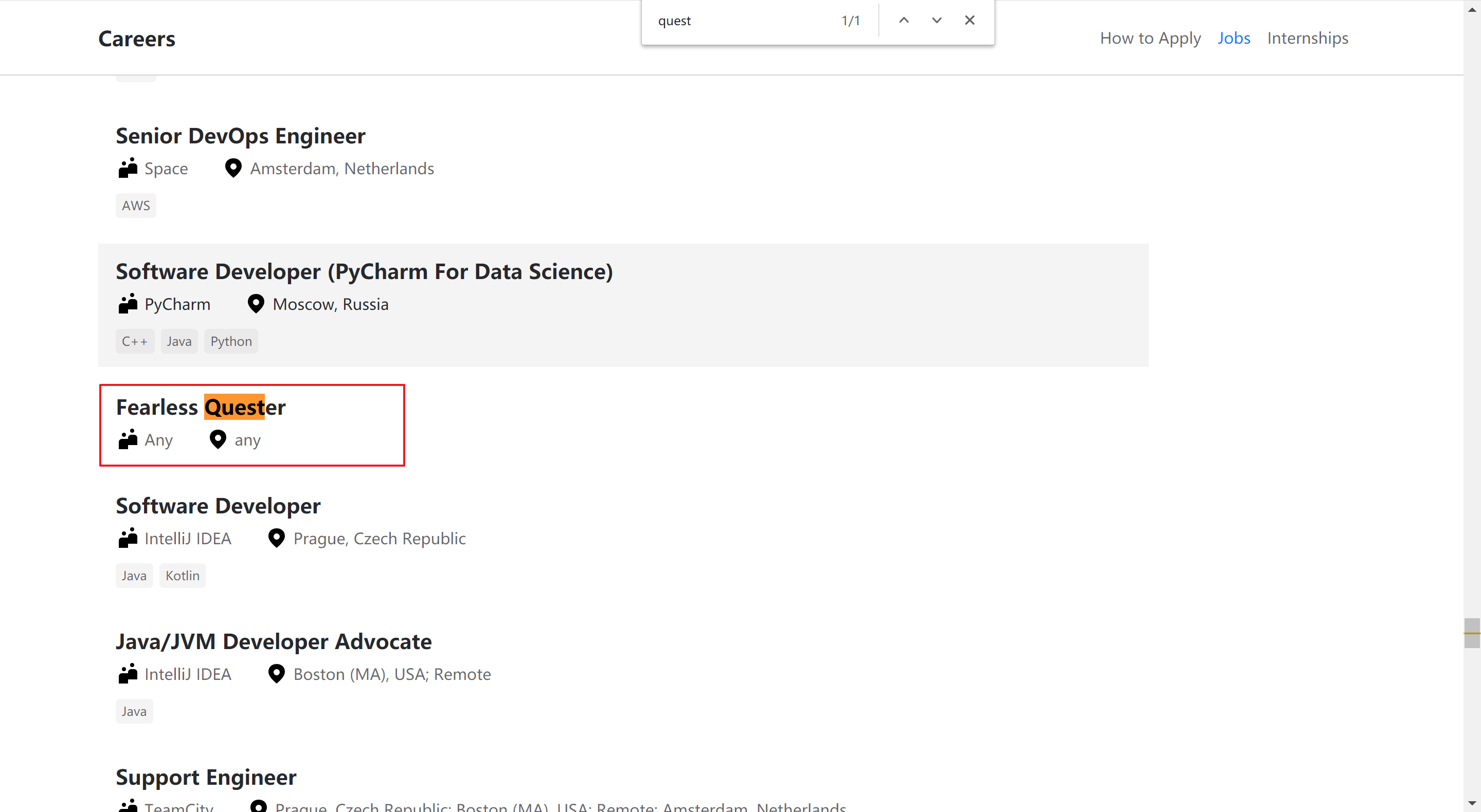Screen dimensions: 1481x812
Task: Click the location pin beside Prague, Czech Republic
Action: tap(277, 539)
